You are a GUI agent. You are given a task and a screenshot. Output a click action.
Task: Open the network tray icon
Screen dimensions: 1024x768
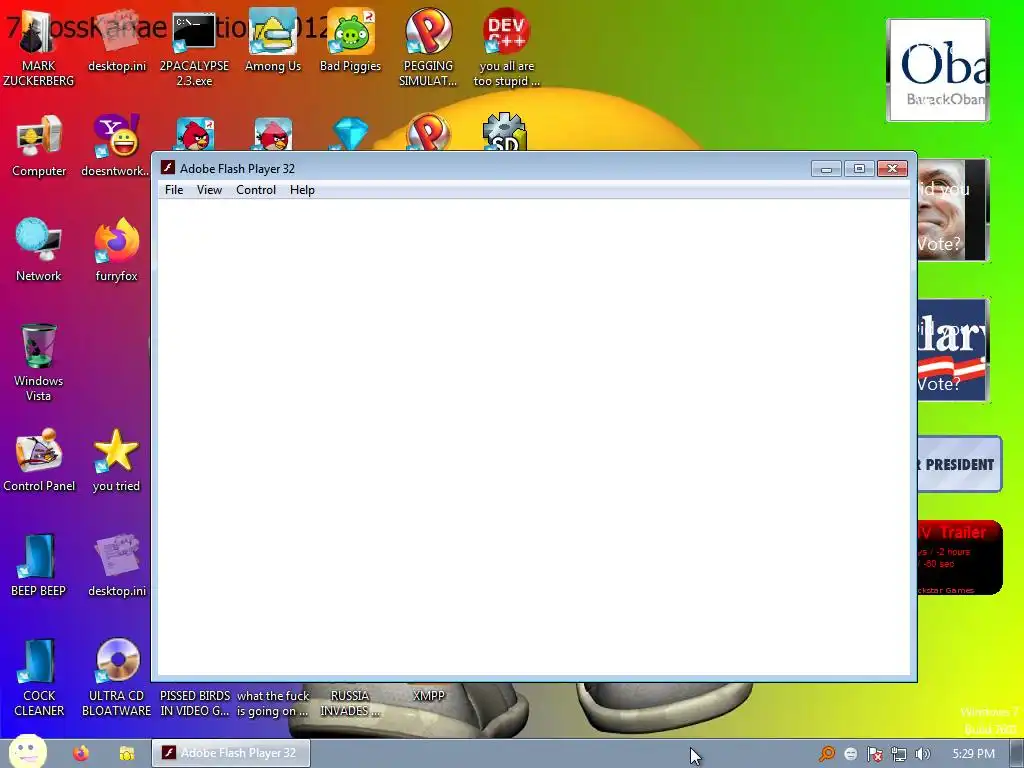899,754
